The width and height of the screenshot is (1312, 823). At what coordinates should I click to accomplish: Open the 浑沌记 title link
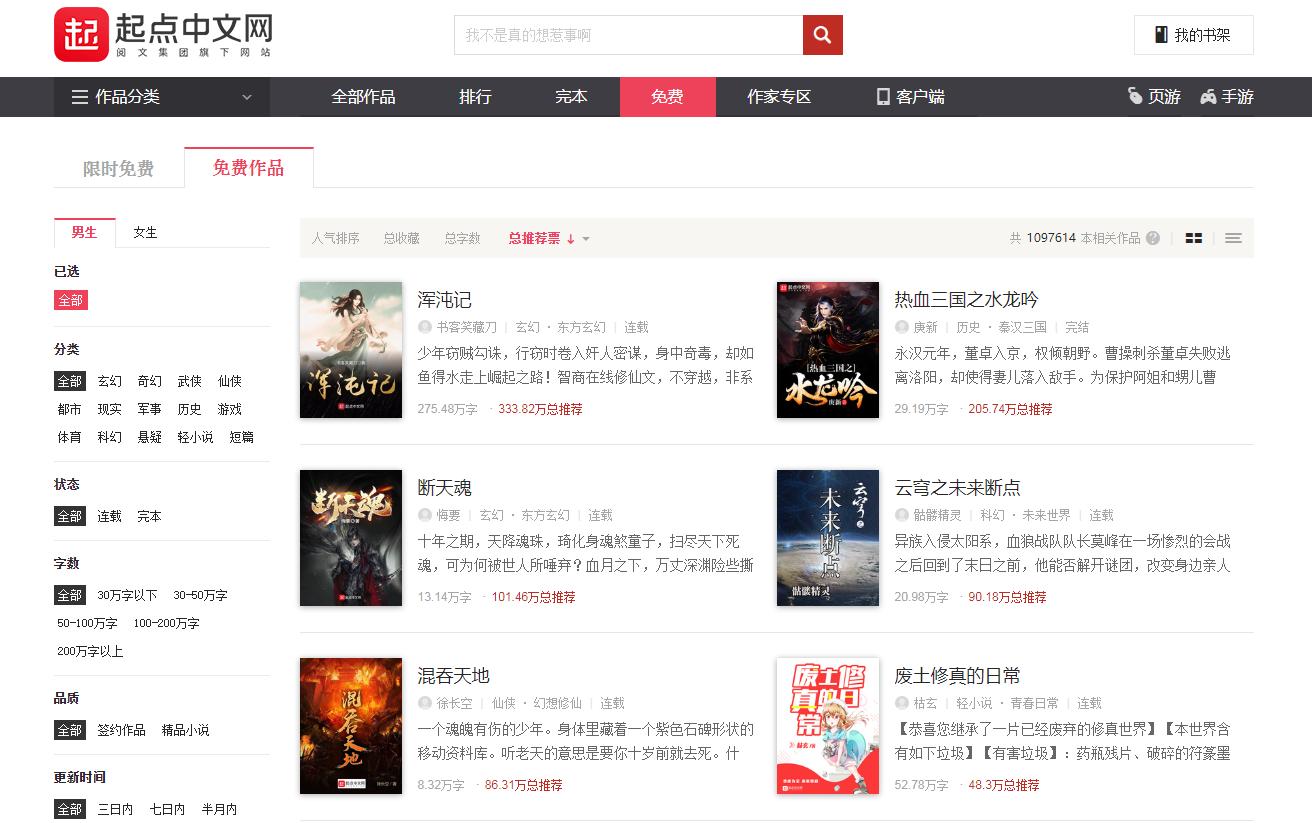coord(445,300)
